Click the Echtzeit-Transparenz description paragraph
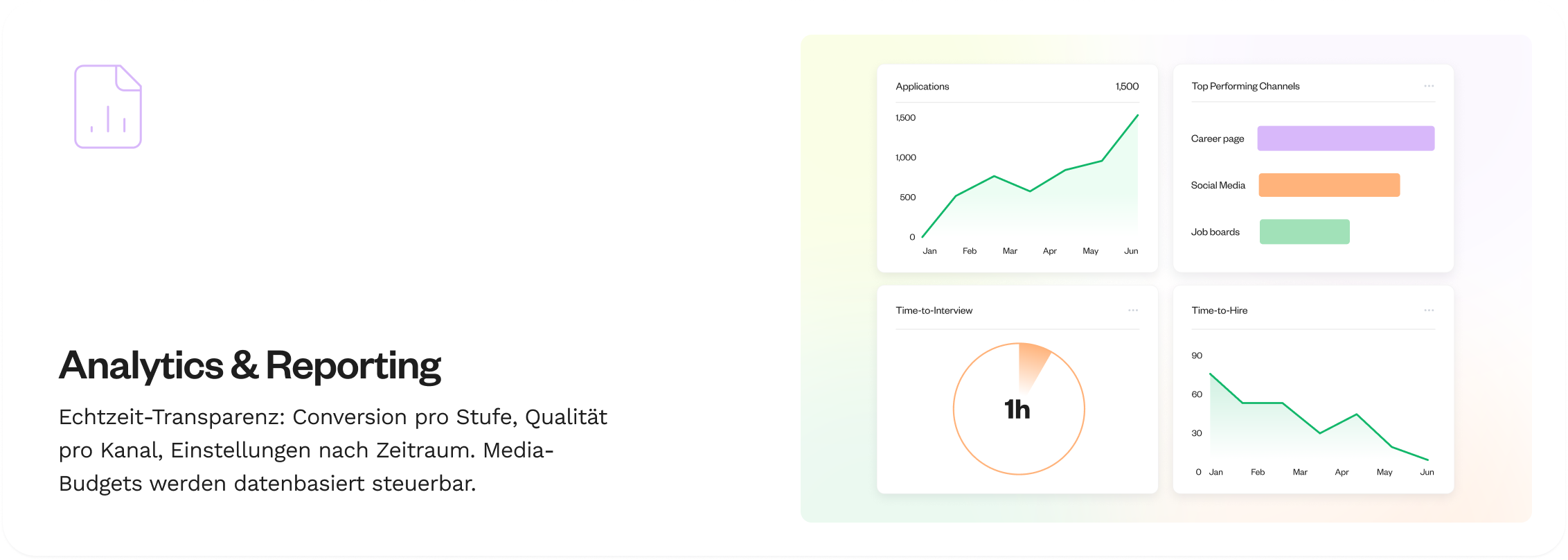This screenshot has height=560, width=1568. coord(333,450)
